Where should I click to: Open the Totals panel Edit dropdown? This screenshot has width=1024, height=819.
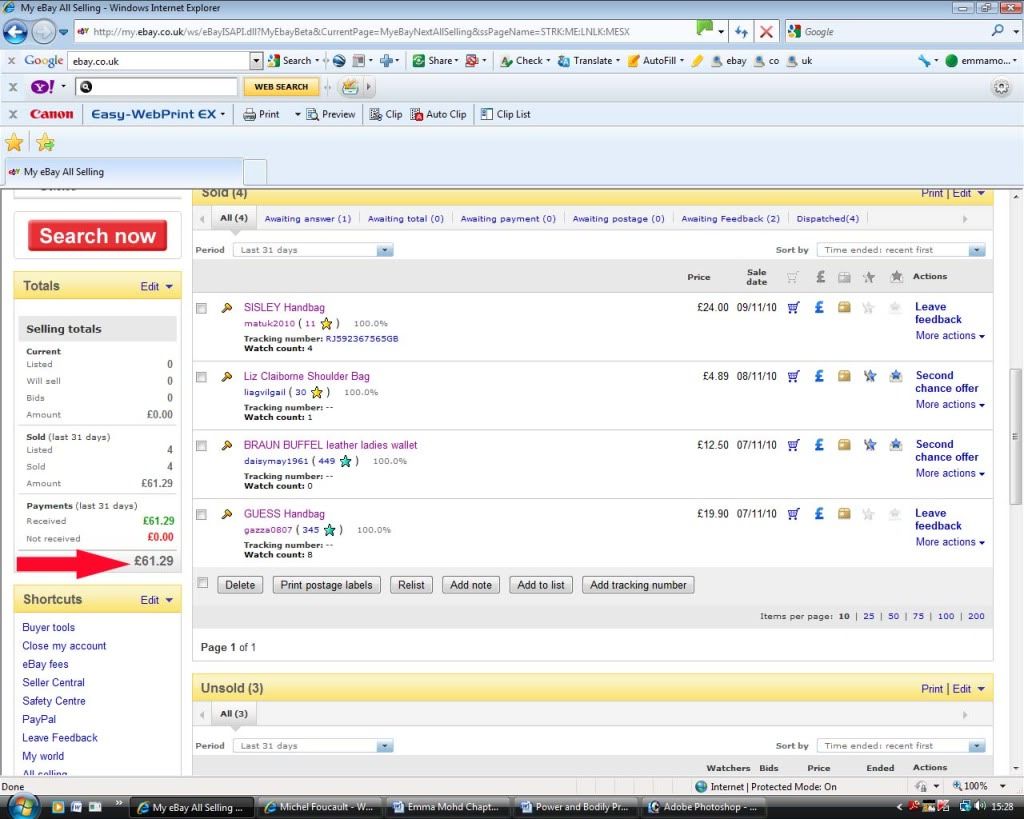point(157,286)
